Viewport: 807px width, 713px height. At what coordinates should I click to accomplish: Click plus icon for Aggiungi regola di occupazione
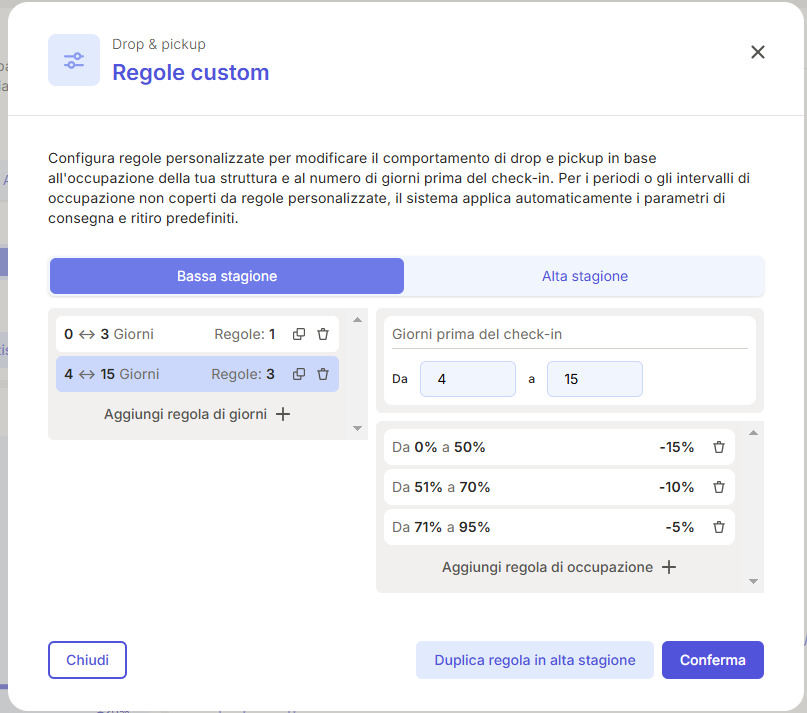(x=669, y=567)
